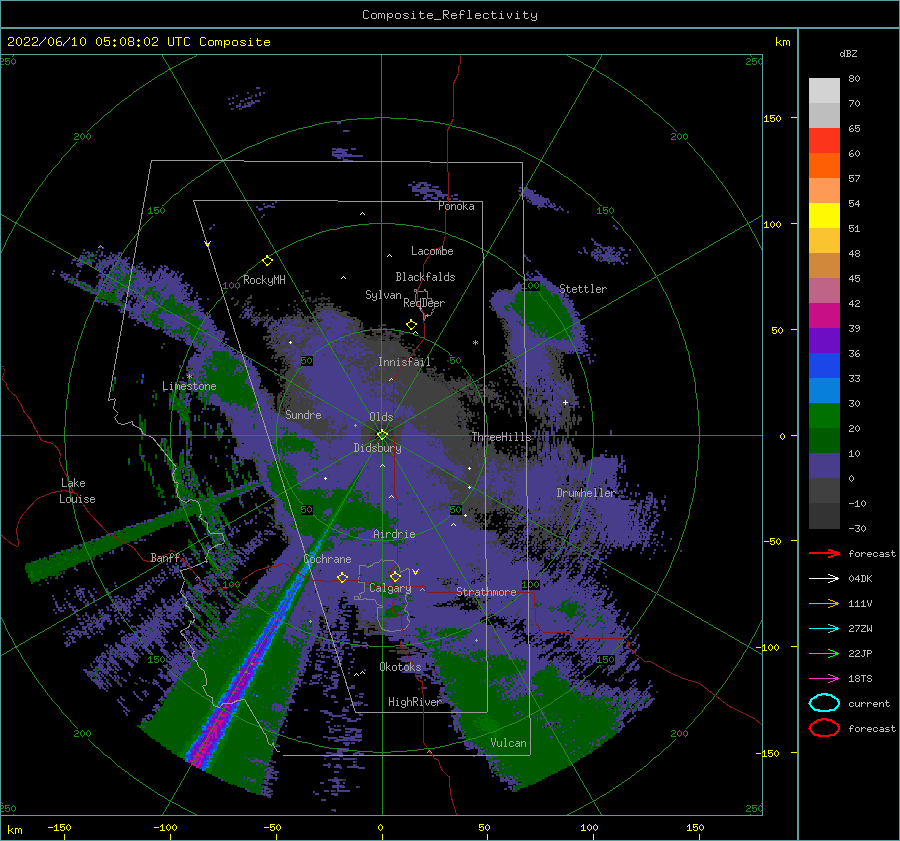Click the Didsbury city label

(x=377, y=448)
